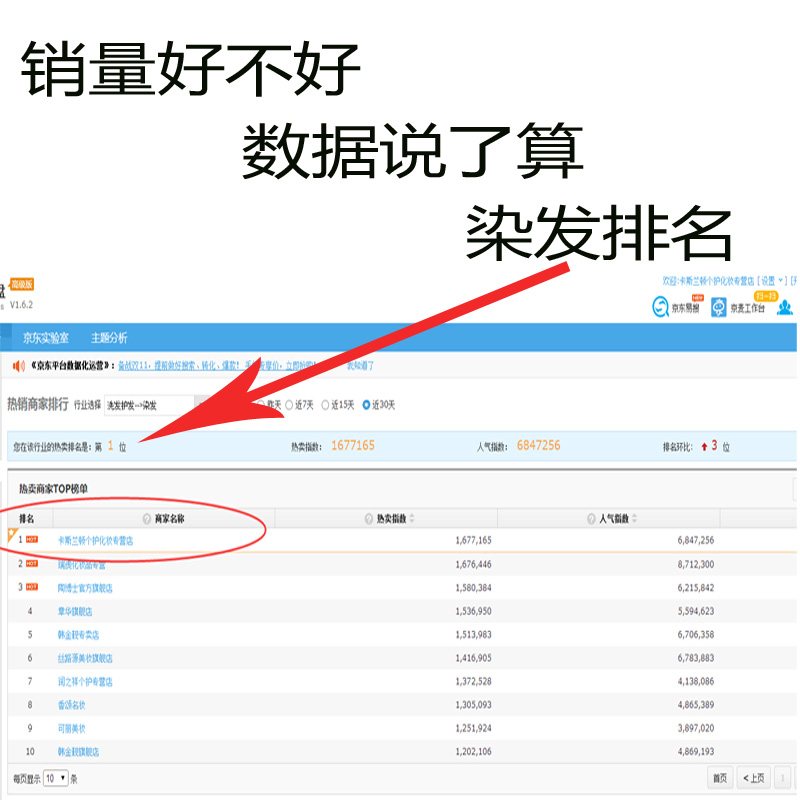Click the table cell 6,706,358

click(696, 635)
